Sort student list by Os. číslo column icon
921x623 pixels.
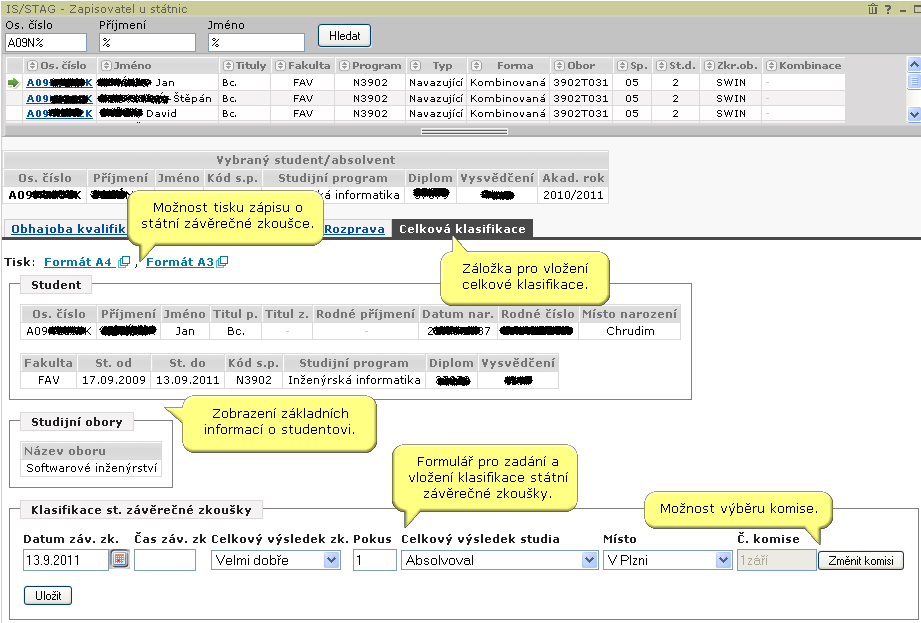(x=33, y=66)
